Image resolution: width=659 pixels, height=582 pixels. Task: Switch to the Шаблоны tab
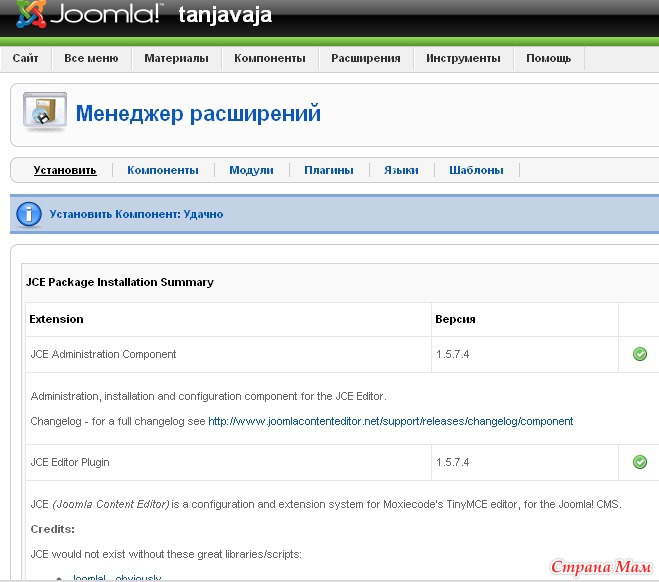pos(476,170)
